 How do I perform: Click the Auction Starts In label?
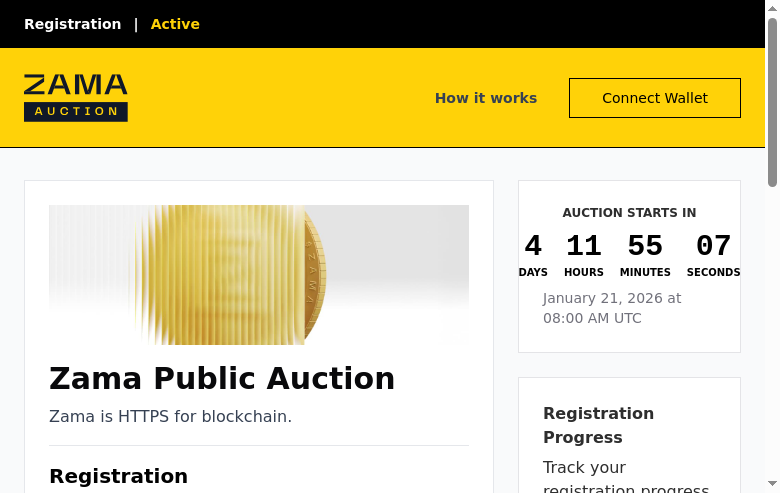tap(629, 213)
